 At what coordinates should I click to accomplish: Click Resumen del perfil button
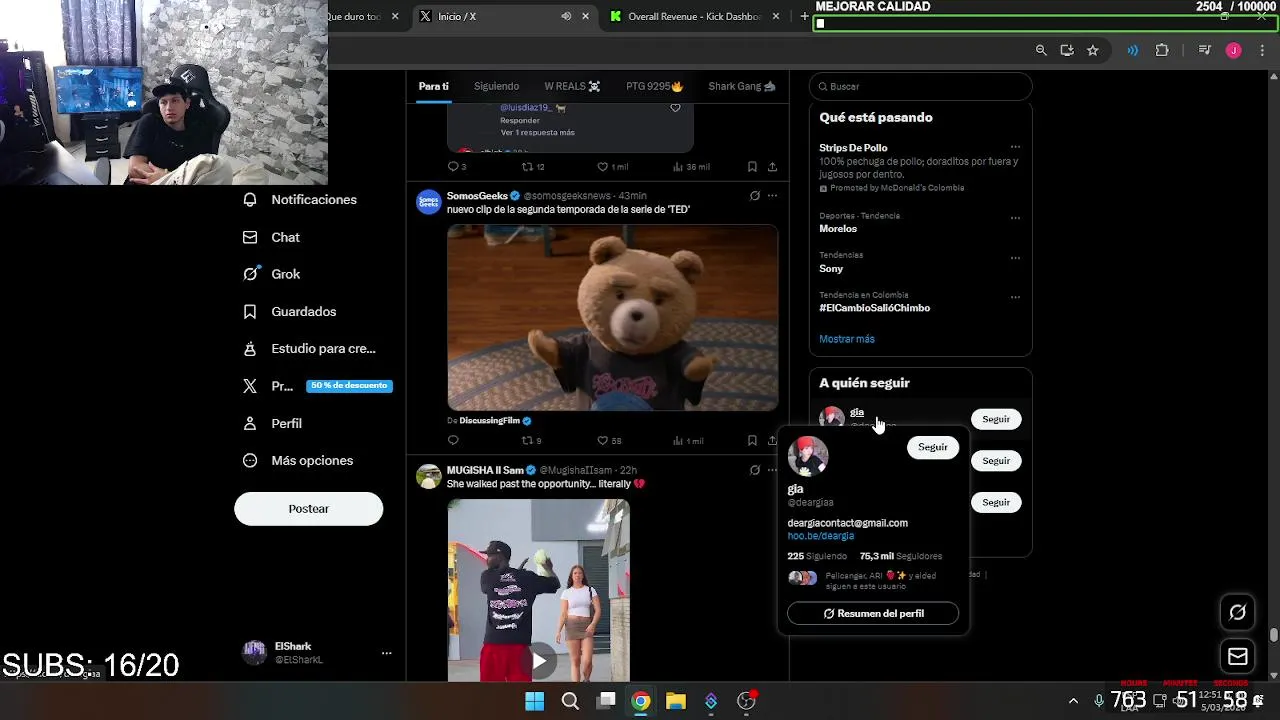click(873, 614)
